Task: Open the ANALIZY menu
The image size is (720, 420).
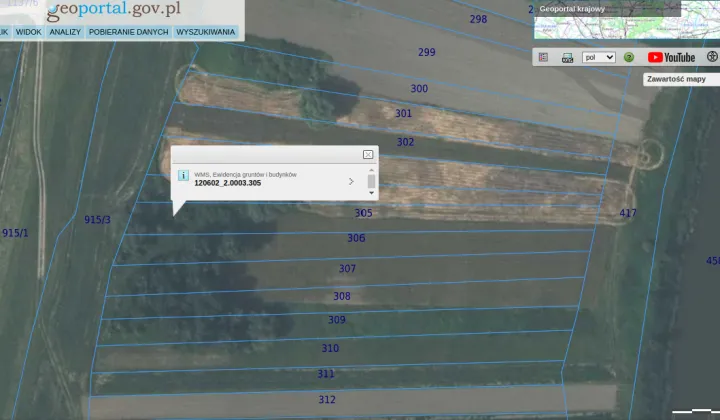Action: pos(65,32)
